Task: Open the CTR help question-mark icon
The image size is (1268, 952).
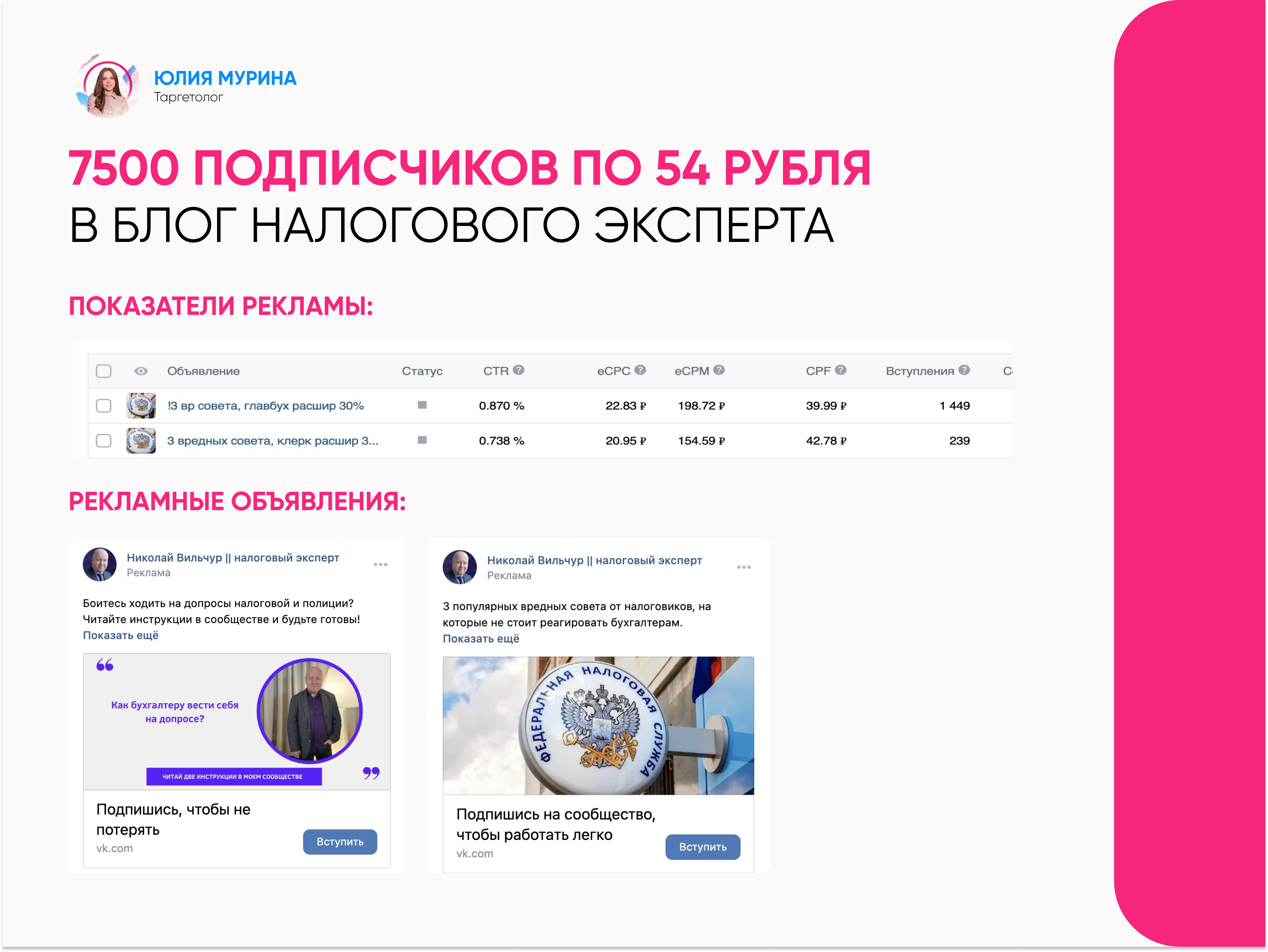Action: pos(519,370)
